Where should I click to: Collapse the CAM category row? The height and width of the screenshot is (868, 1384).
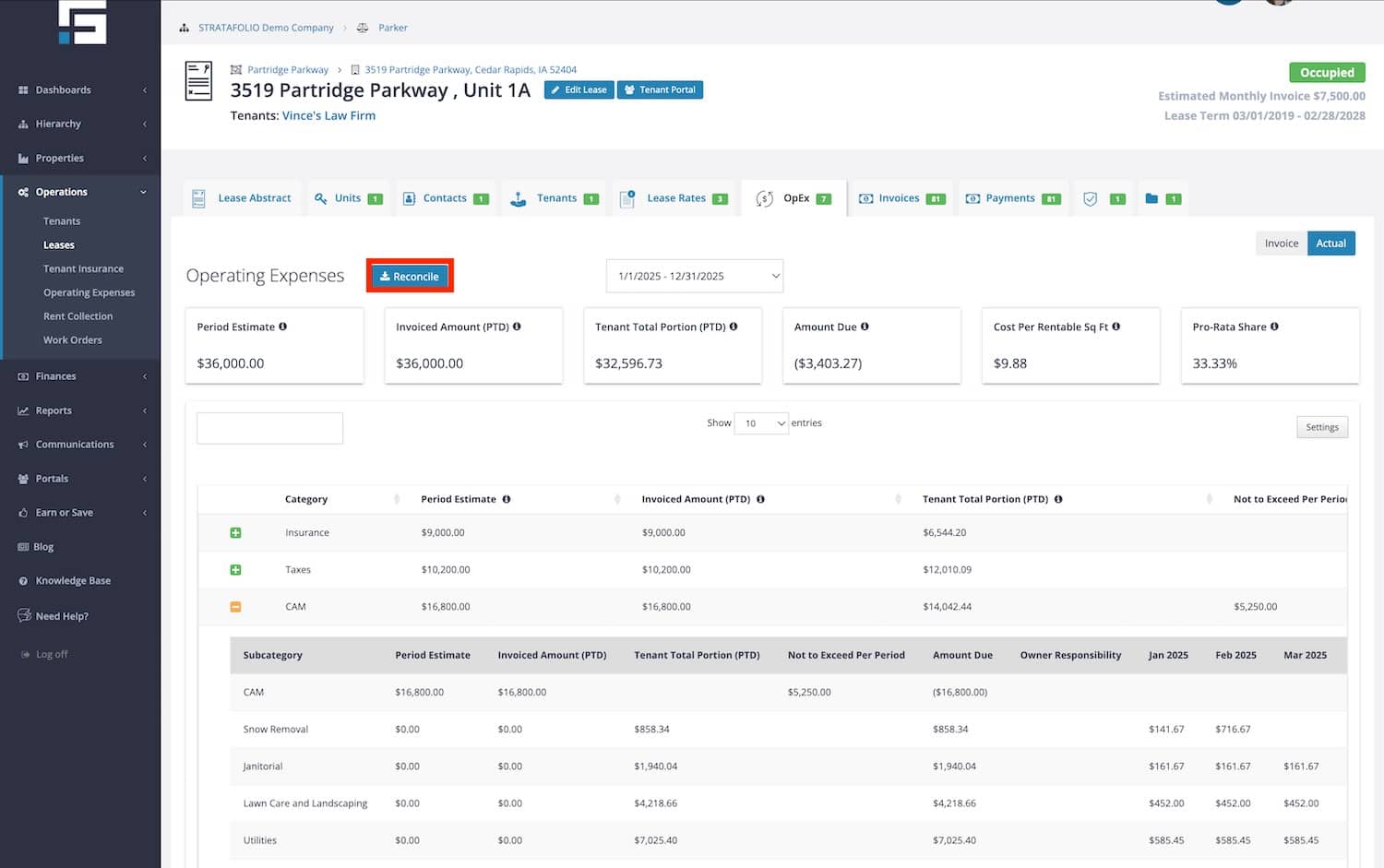[235, 607]
